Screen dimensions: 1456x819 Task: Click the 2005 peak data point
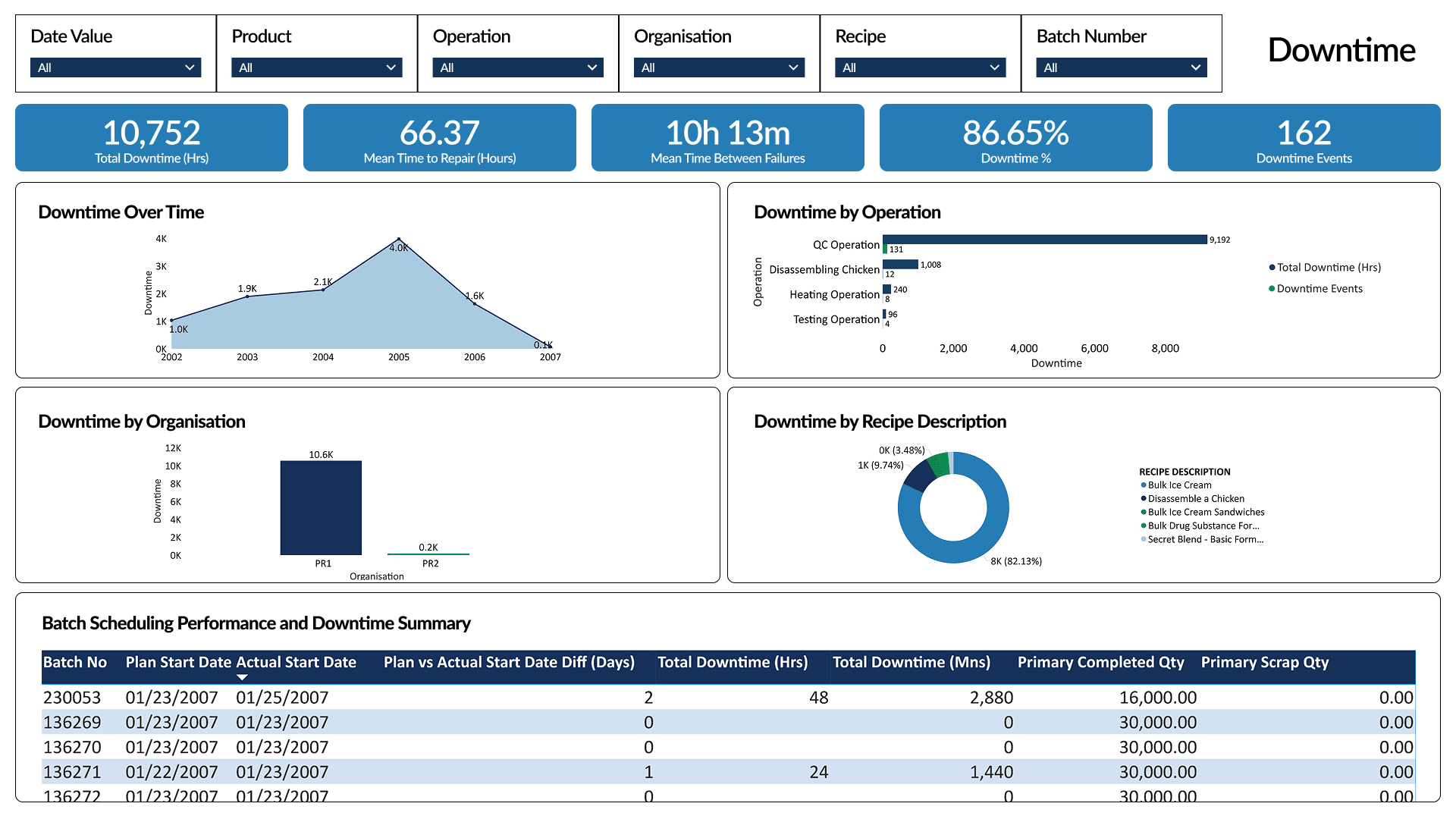[x=399, y=240]
